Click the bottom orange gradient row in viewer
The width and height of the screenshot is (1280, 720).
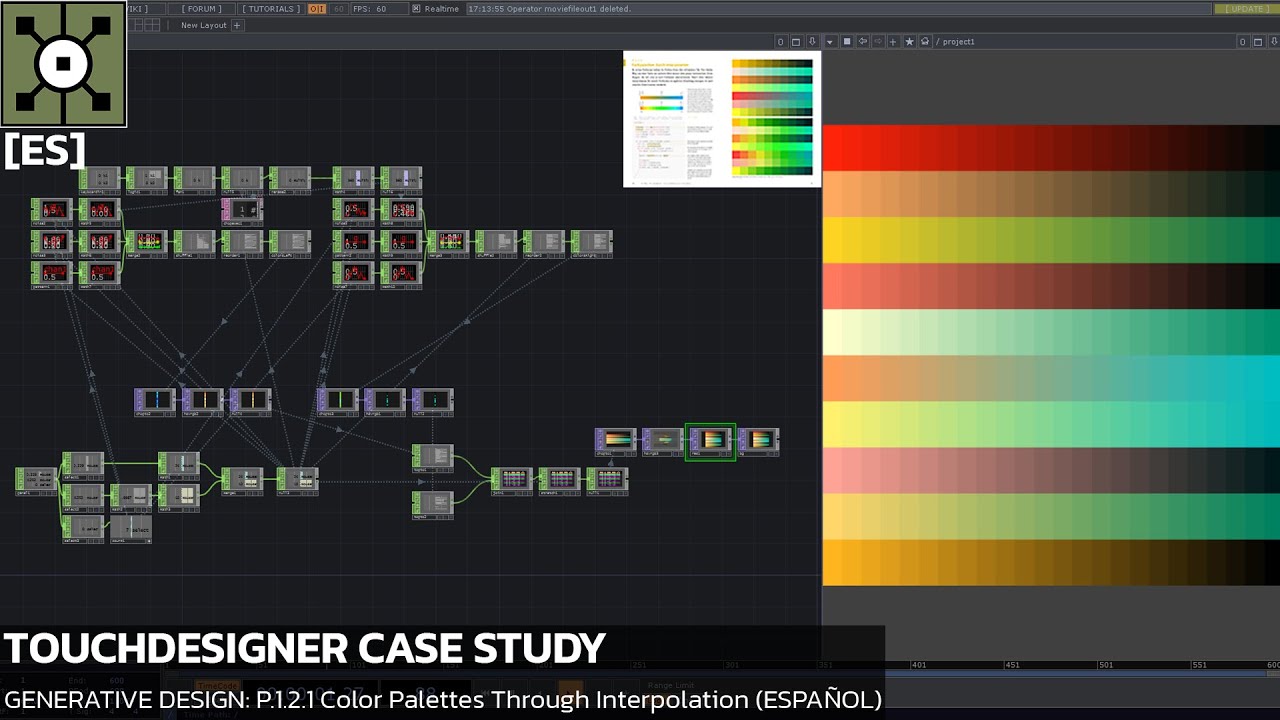pos(1051,562)
